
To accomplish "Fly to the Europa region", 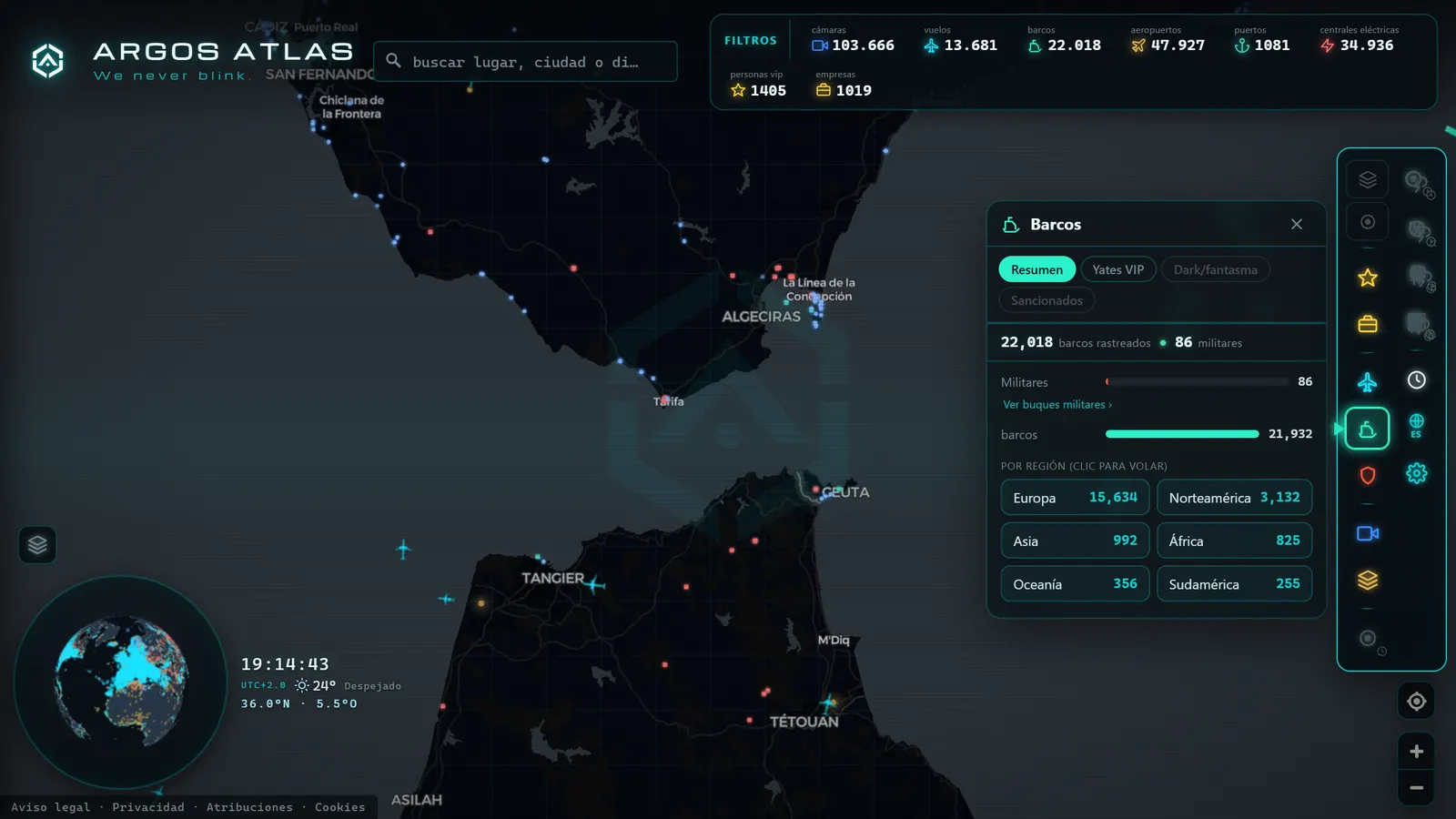I will [x=1075, y=498].
